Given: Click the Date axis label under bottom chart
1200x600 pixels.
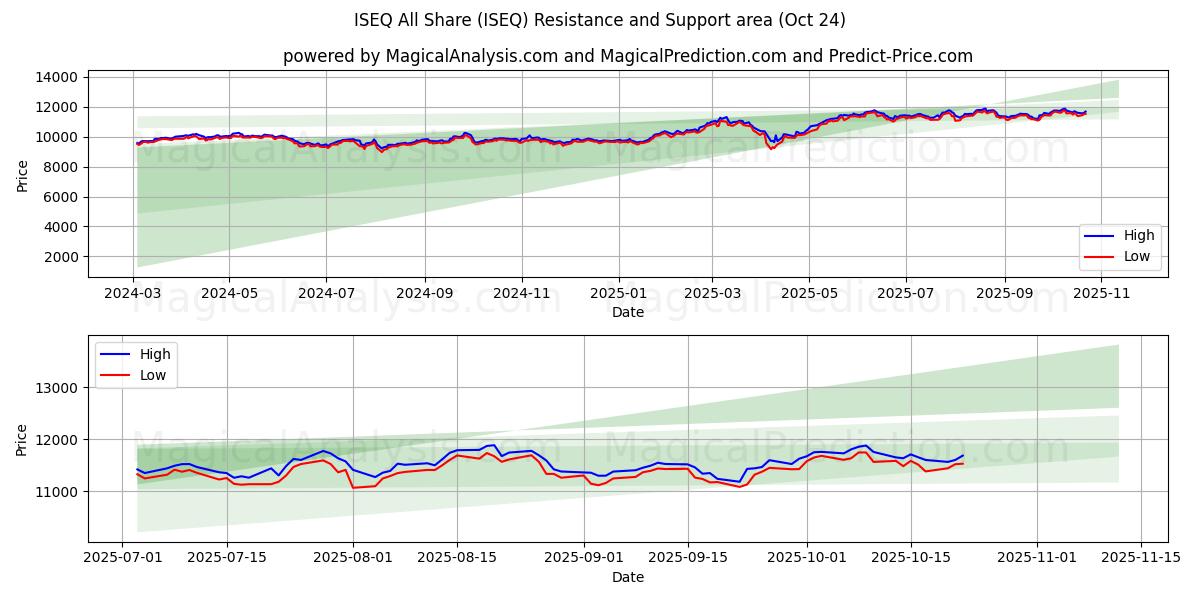Looking at the screenshot, I should pos(627,577).
